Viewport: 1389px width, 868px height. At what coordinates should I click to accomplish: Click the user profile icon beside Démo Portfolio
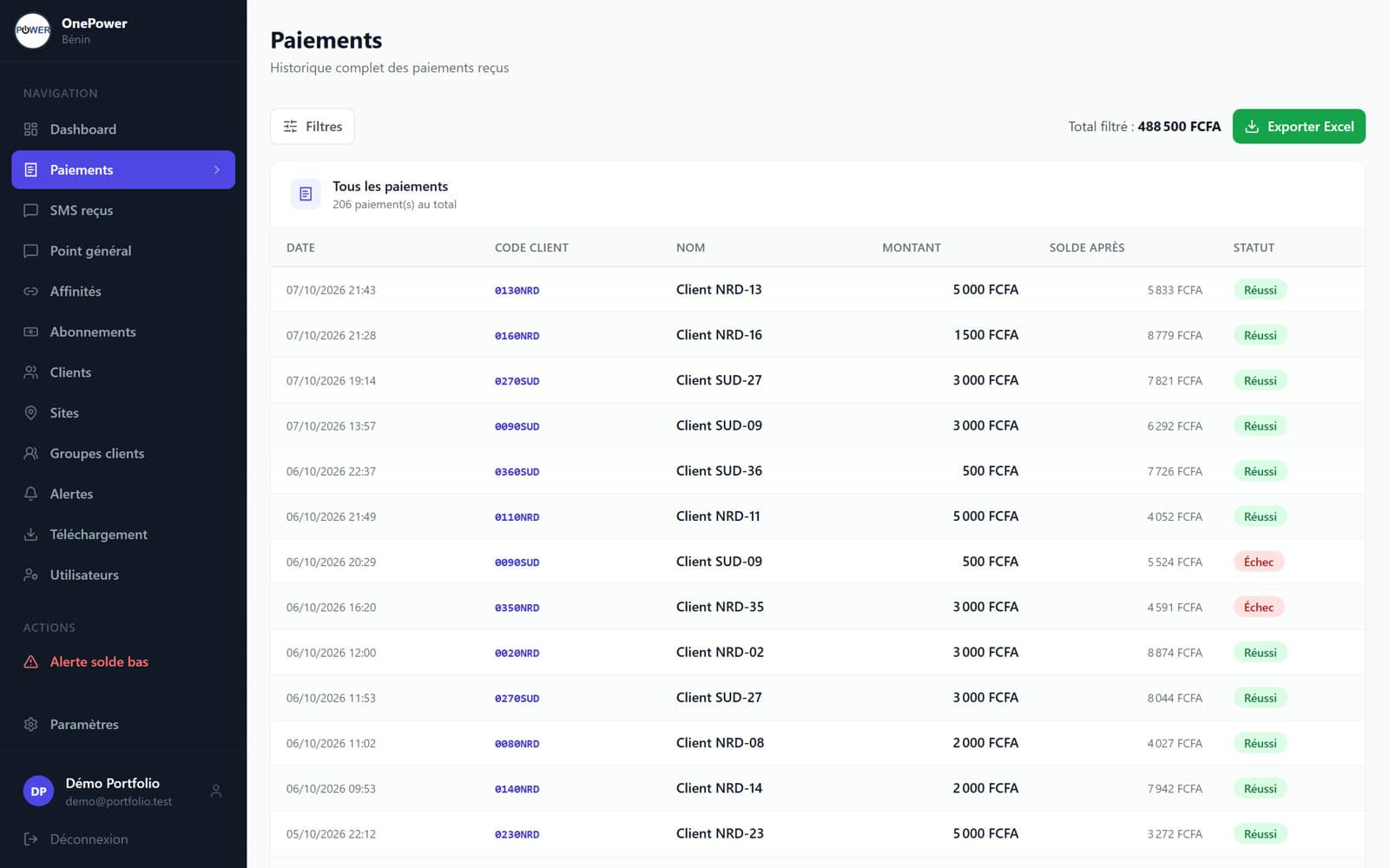coord(216,791)
